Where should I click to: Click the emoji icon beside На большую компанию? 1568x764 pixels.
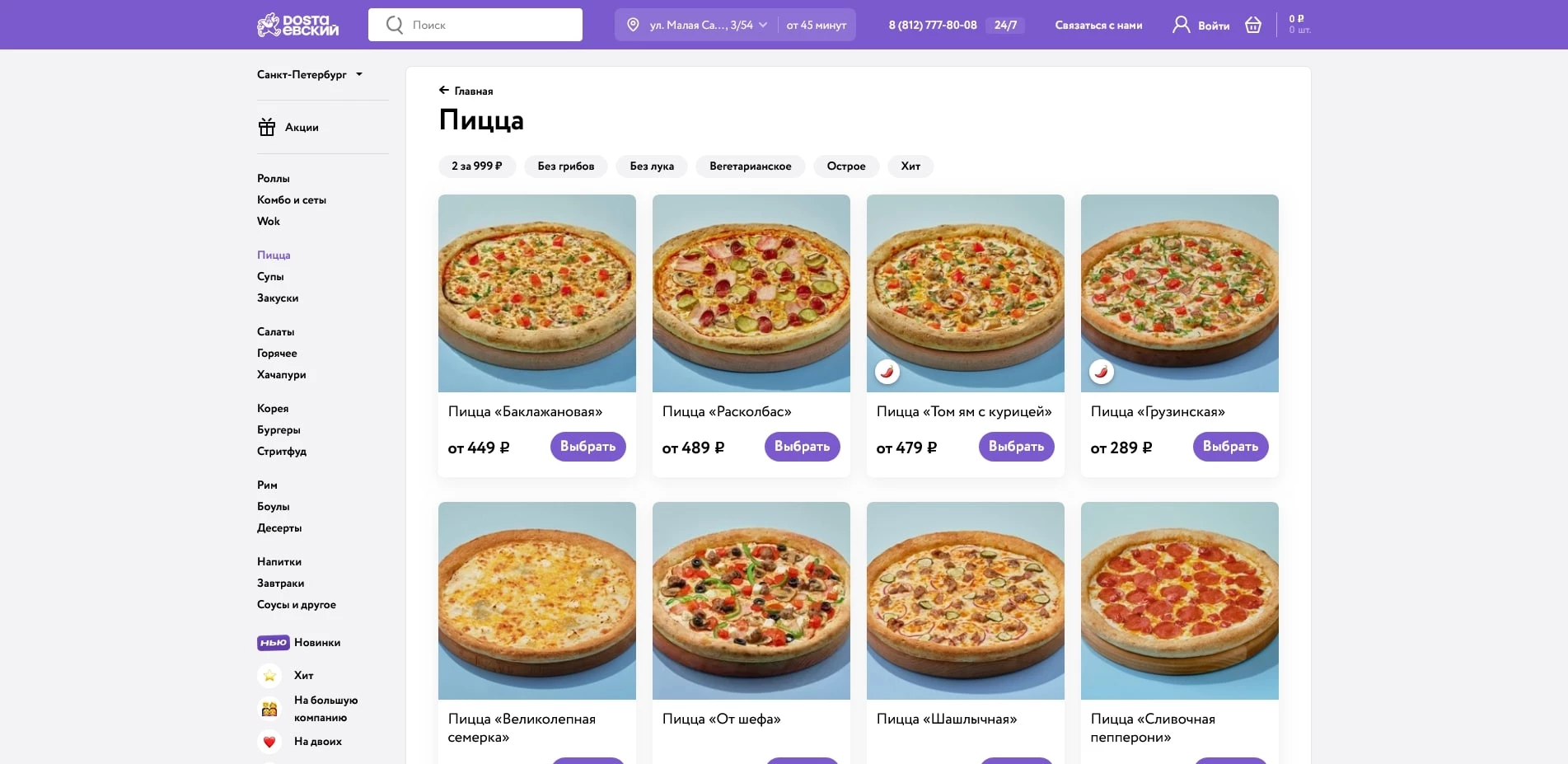(x=269, y=708)
